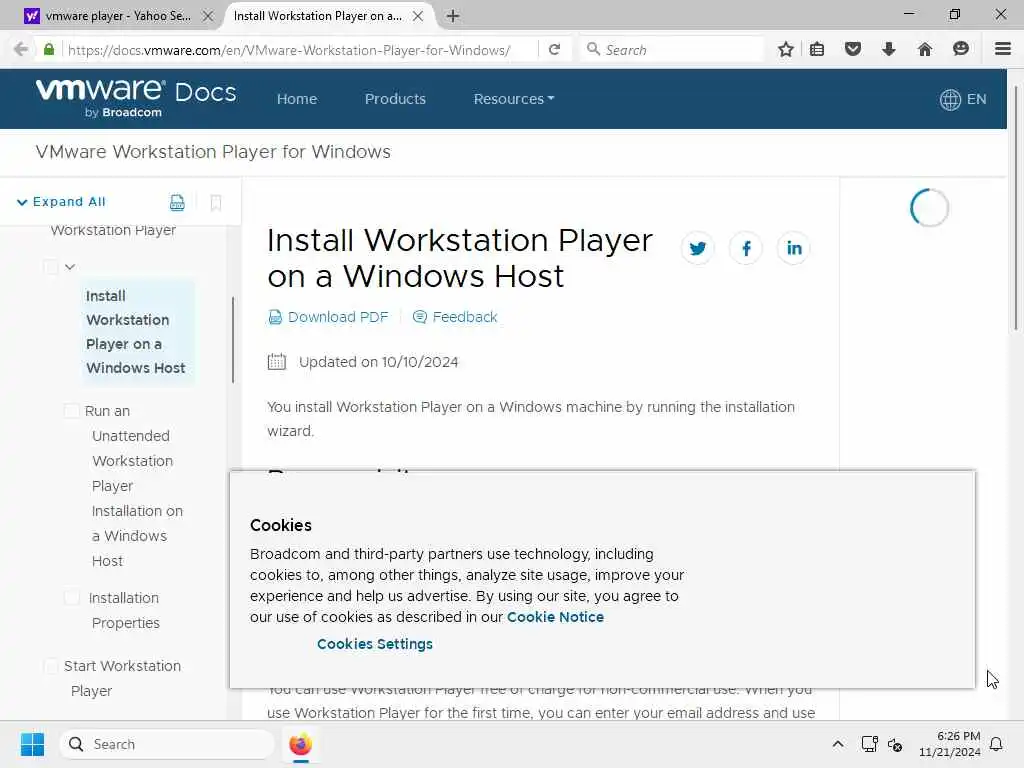
Task: Reload the current page
Action: (554, 50)
